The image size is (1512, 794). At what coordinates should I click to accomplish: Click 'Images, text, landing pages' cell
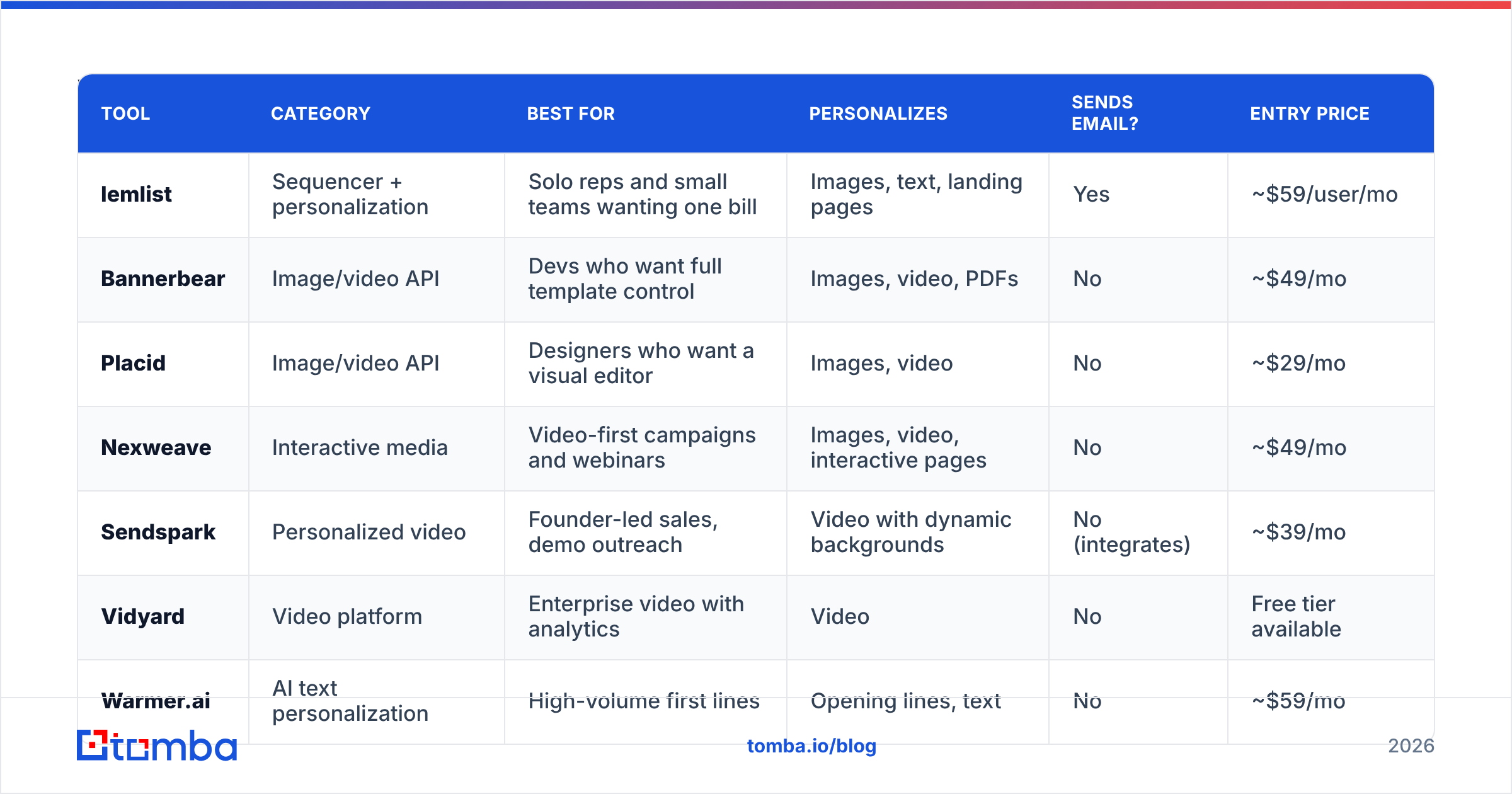[x=917, y=194]
